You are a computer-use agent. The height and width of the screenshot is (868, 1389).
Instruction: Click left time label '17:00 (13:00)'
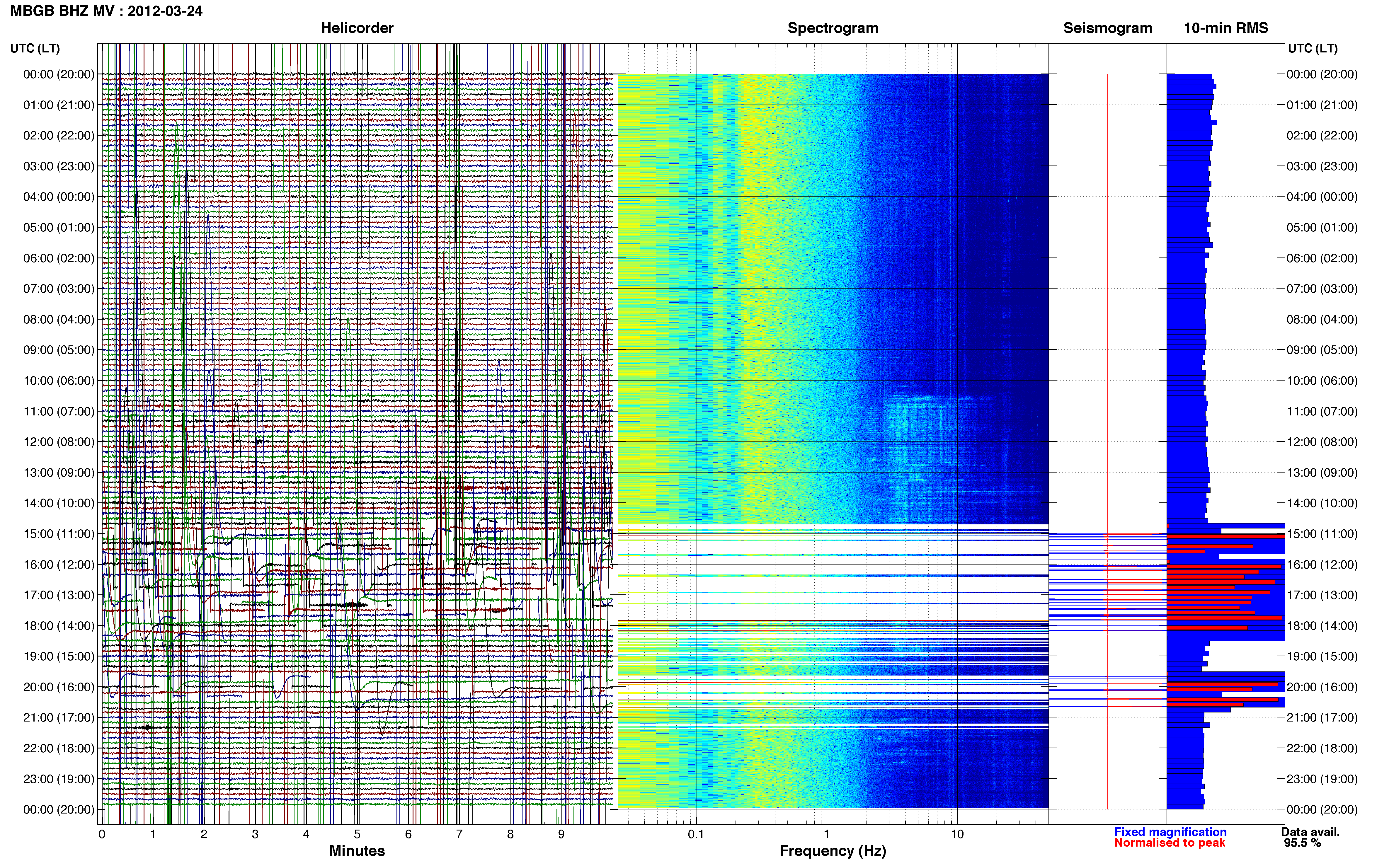(59, 595)
